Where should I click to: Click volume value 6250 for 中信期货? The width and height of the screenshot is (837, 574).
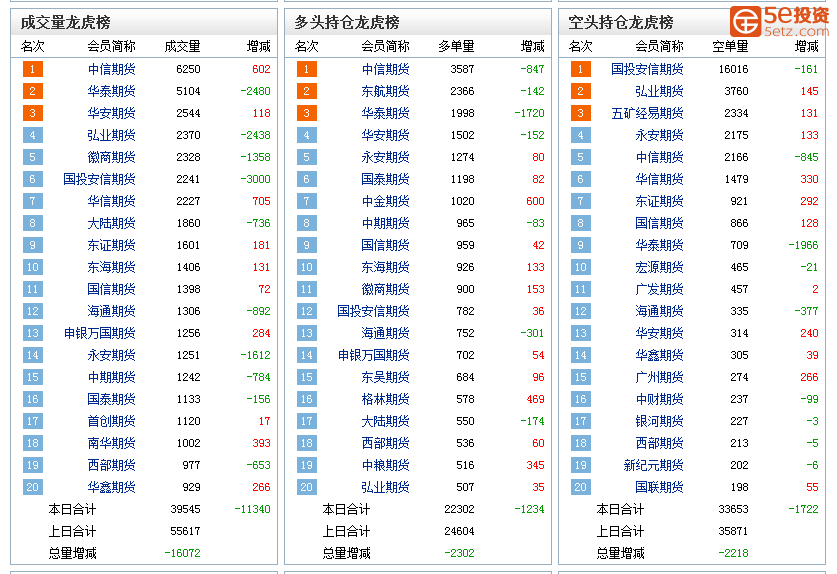(188, 69)
